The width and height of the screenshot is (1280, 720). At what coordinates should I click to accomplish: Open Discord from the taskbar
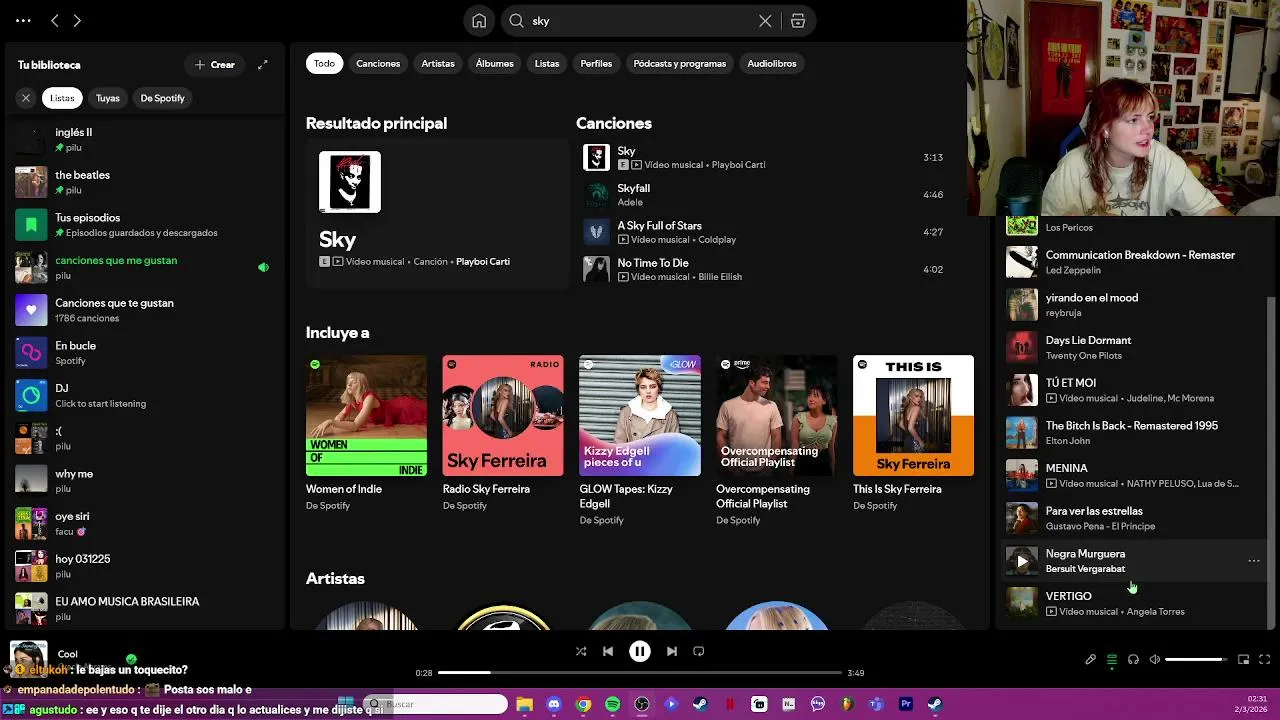click(x=554, y=704)
